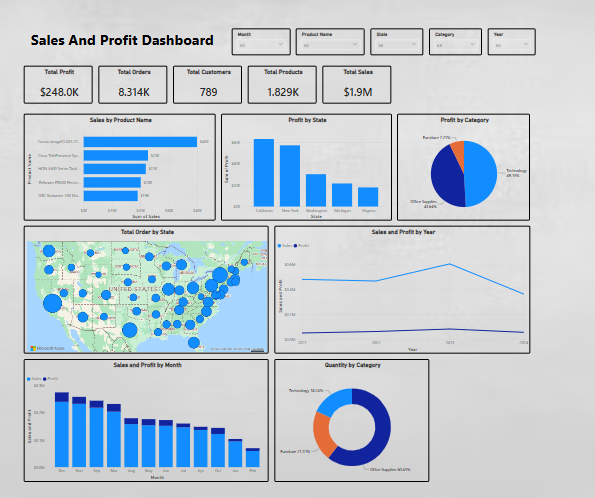Open the State filter dropdown
595x498 pixels.
pos(397,45)
